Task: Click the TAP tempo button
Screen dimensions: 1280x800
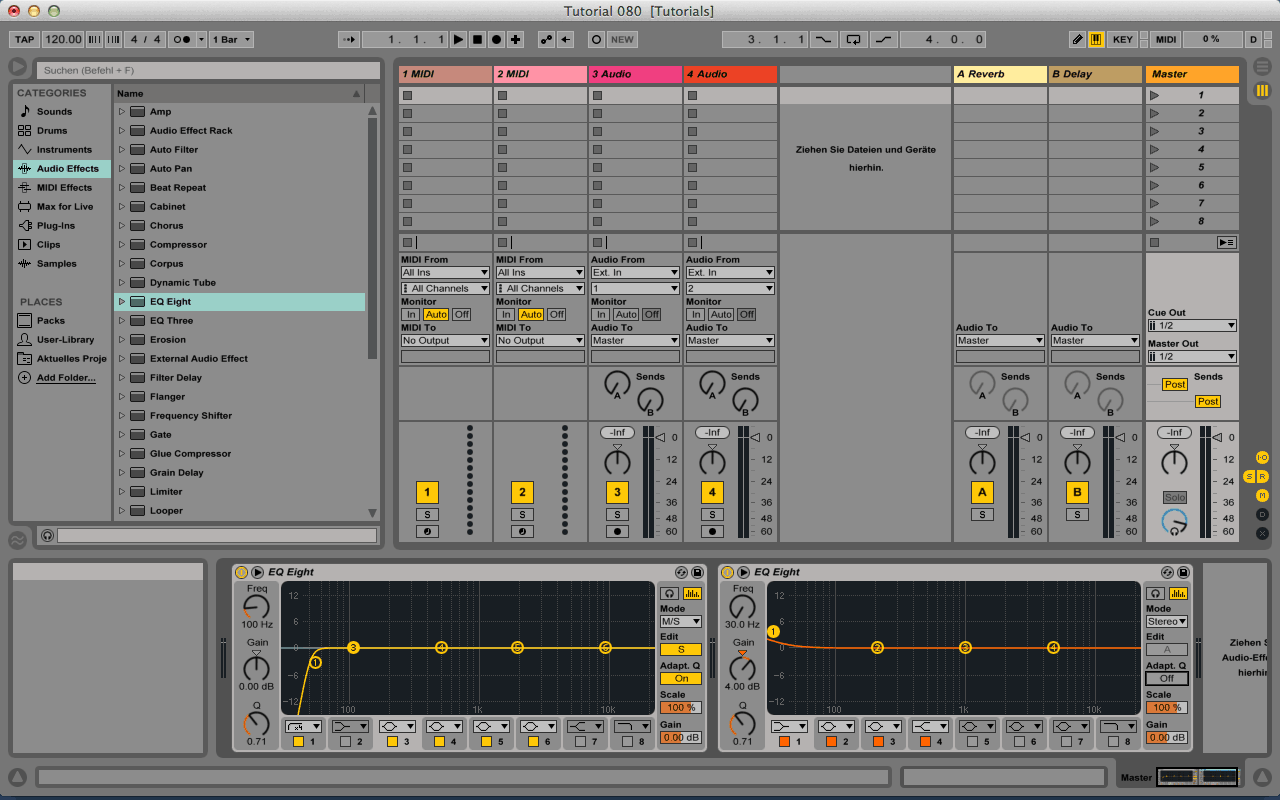Action: tap(25, 40)
